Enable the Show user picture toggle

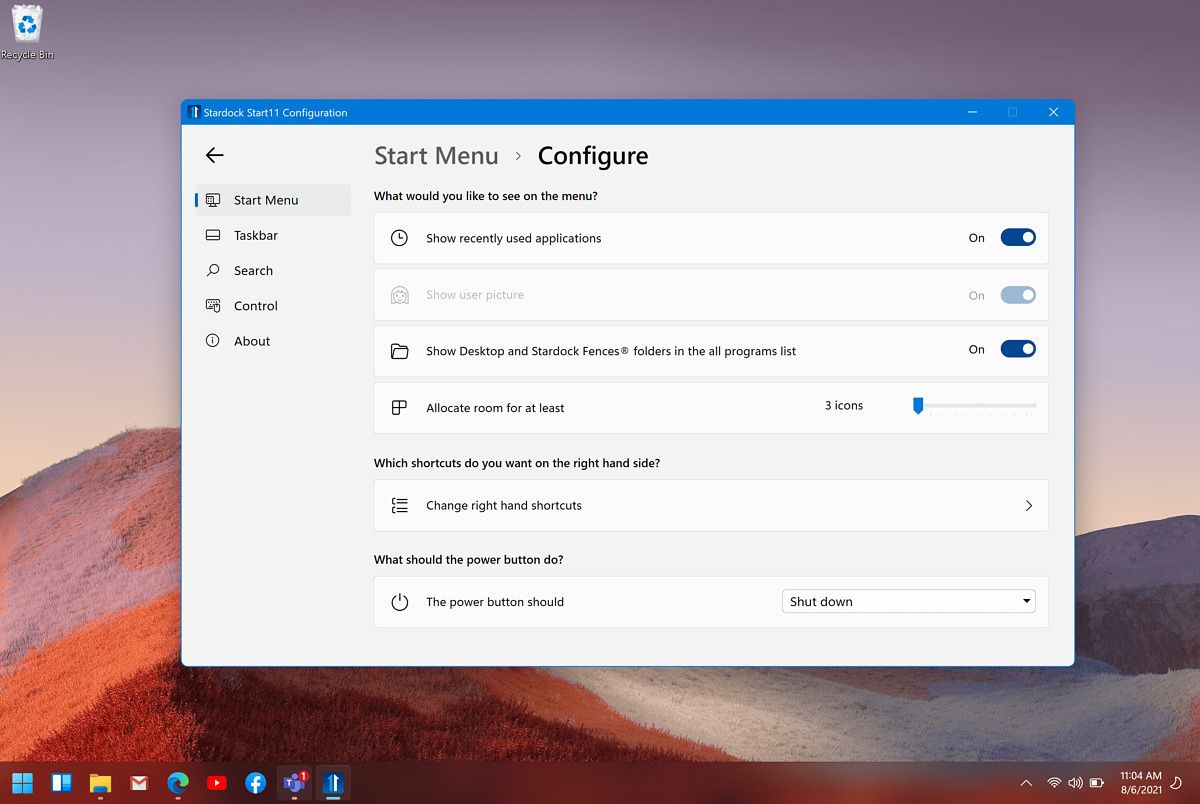pyautogui.click(x=1018, y=295)
